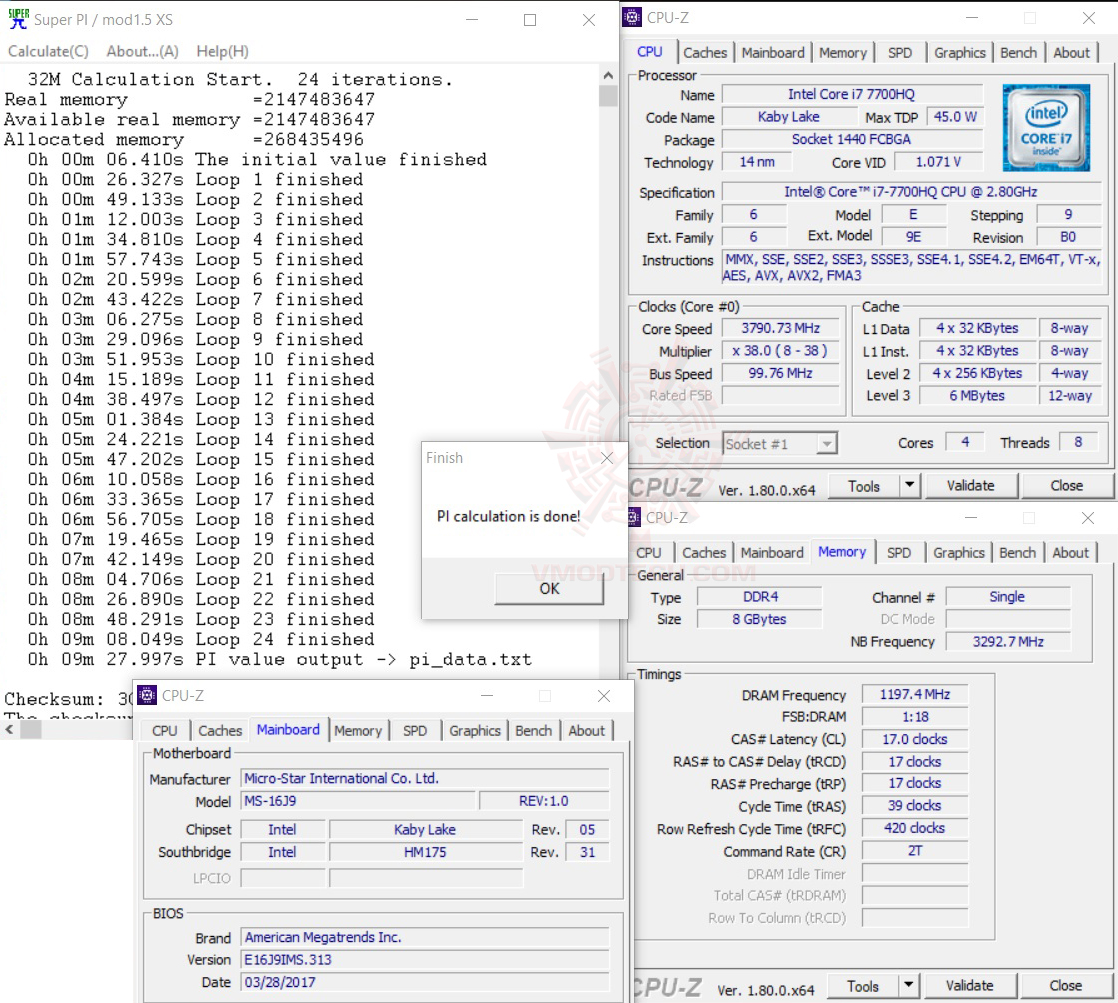This screenshot has width=1118, height=1003.
Task: Click the Super PI icon in the title bar
Action: pyautogui.click(x=18, y=18)
